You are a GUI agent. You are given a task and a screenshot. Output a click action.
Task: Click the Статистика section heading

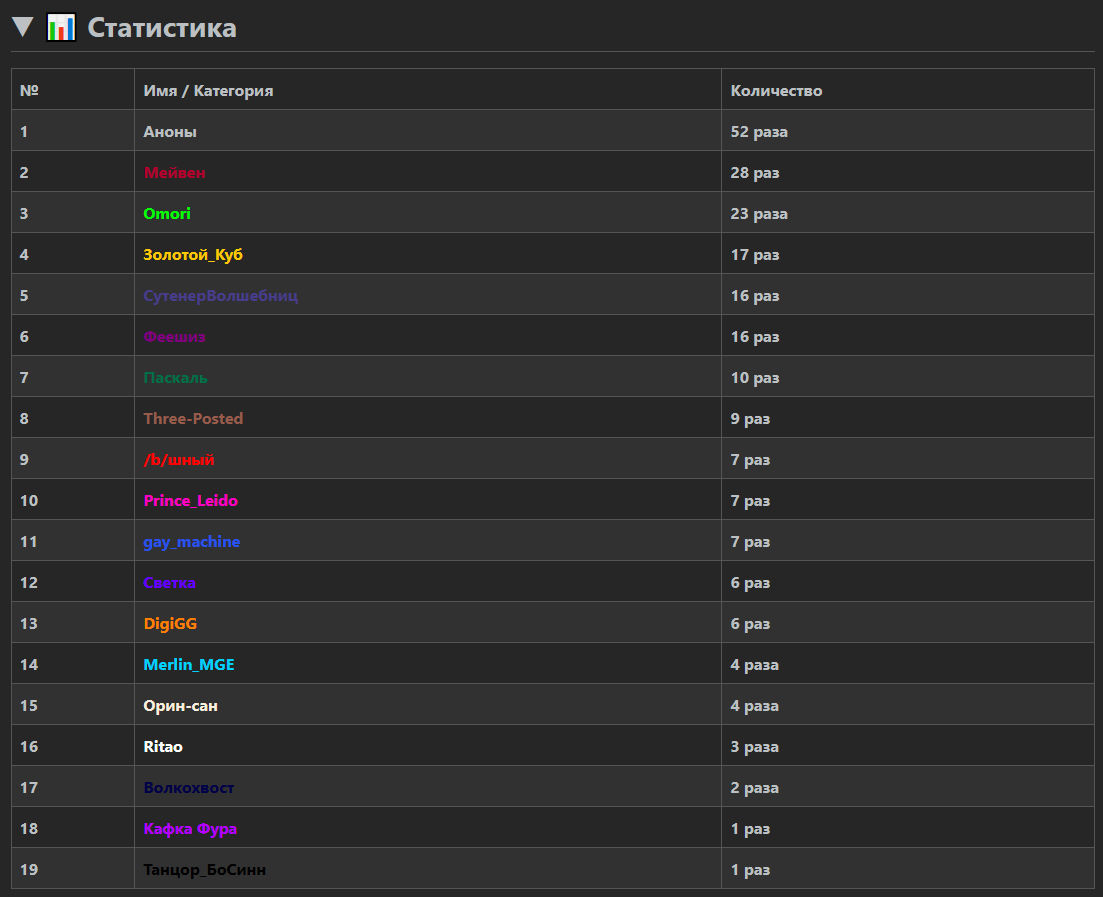pyautogui.click(x=162, y=27)
